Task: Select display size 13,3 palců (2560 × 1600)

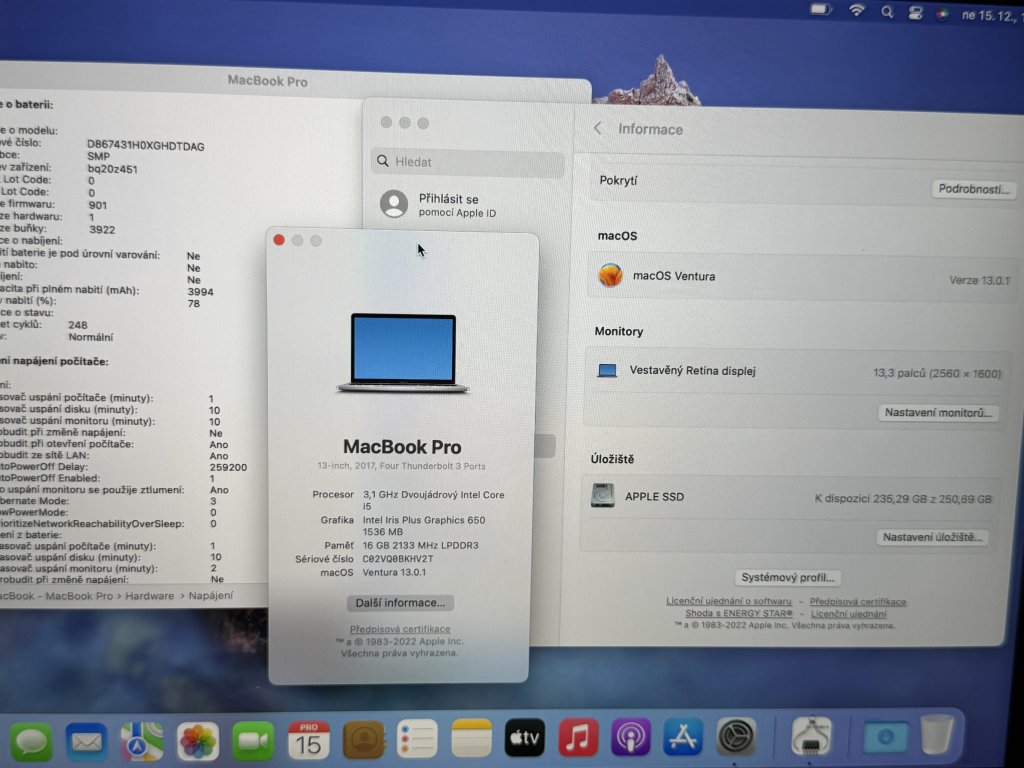Action: [936, 374]
